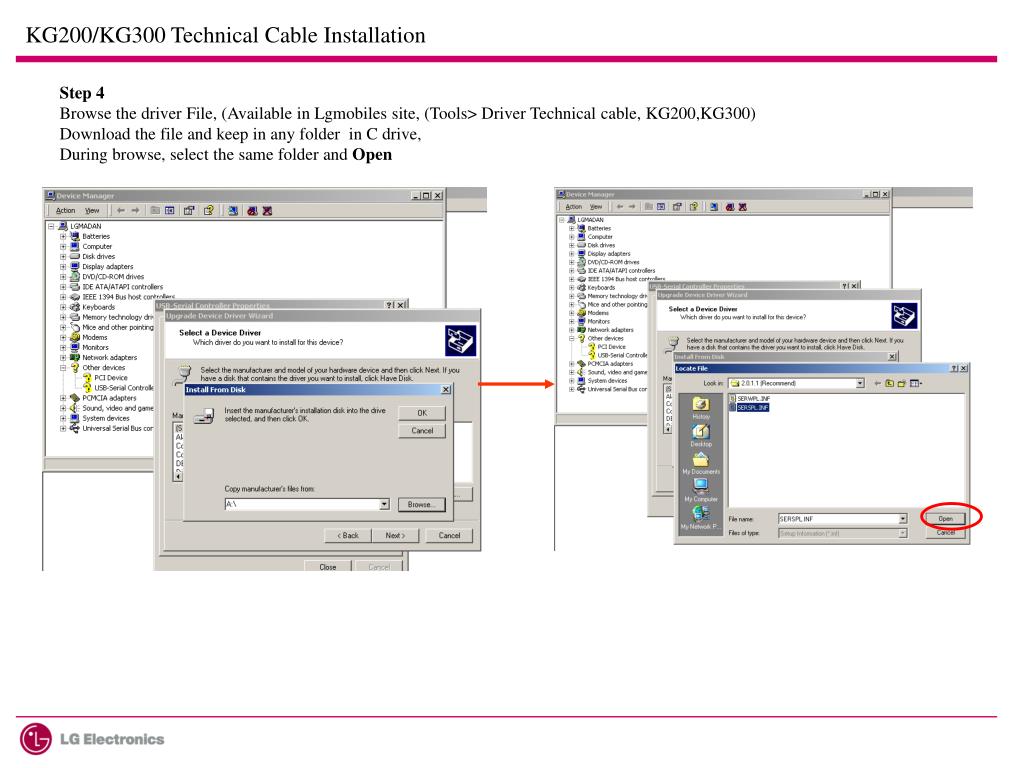Open Action menu in left Device Manager

[65, 210]
